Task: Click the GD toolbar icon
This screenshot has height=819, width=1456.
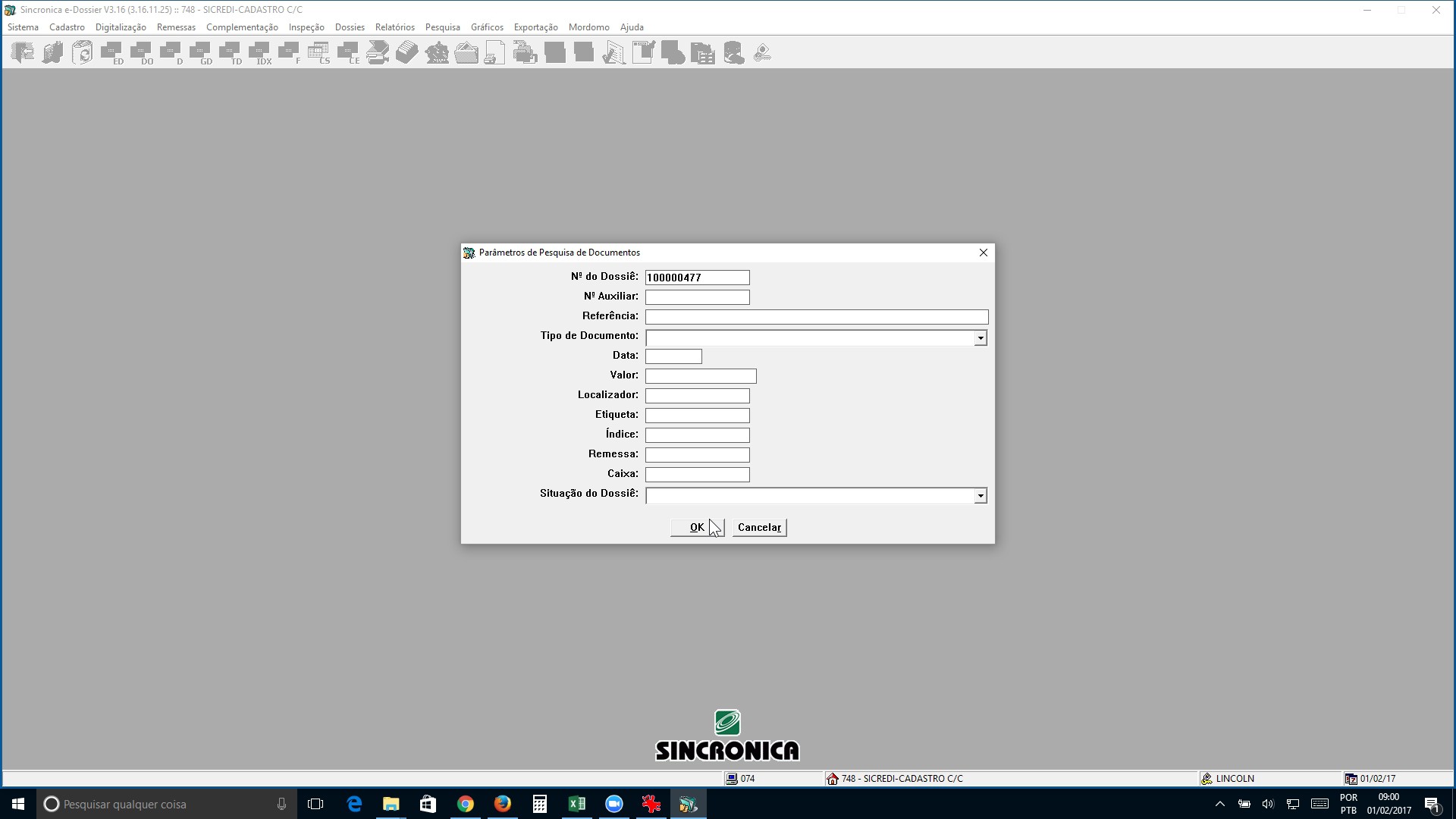Action: click(201, 53)
